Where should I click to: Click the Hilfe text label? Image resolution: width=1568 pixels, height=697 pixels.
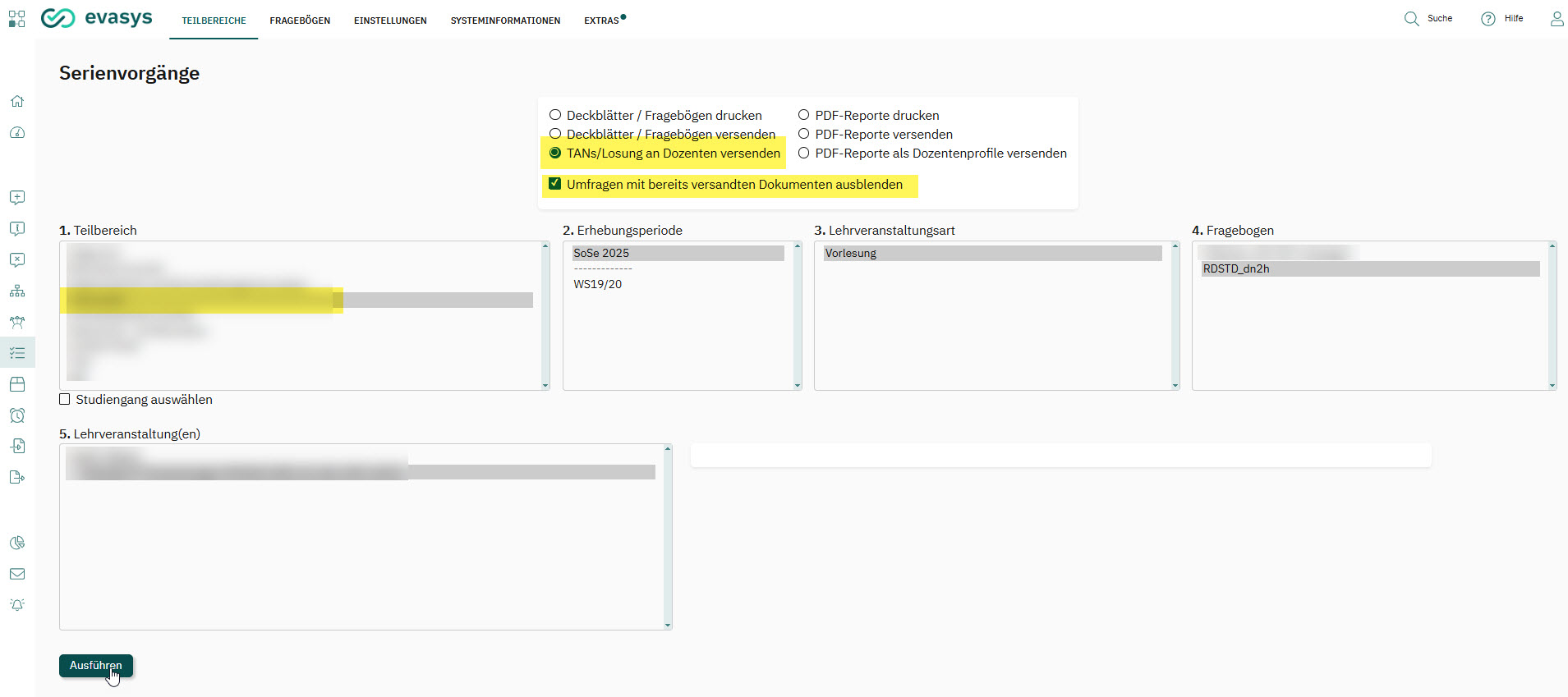click(1514, 18)
